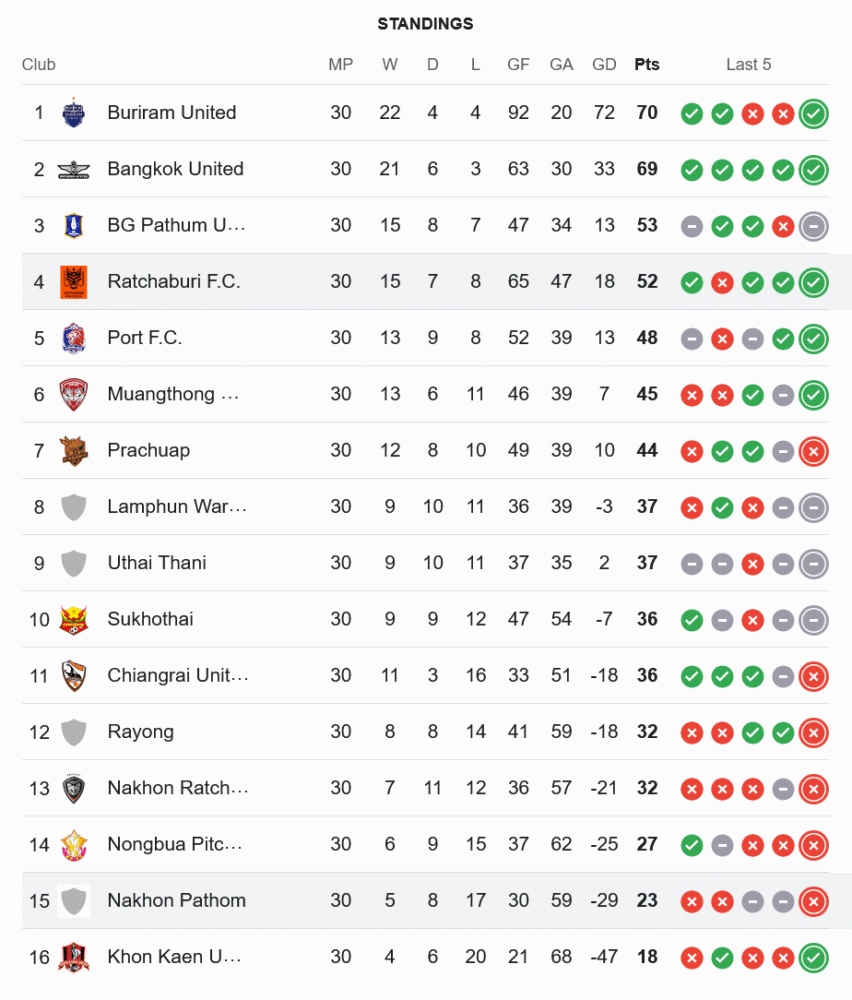This screenshot has height=1000, width=852.
Task: Click the Sukhothai club crest
Action: pyautogui.click(x=74, y=619)
